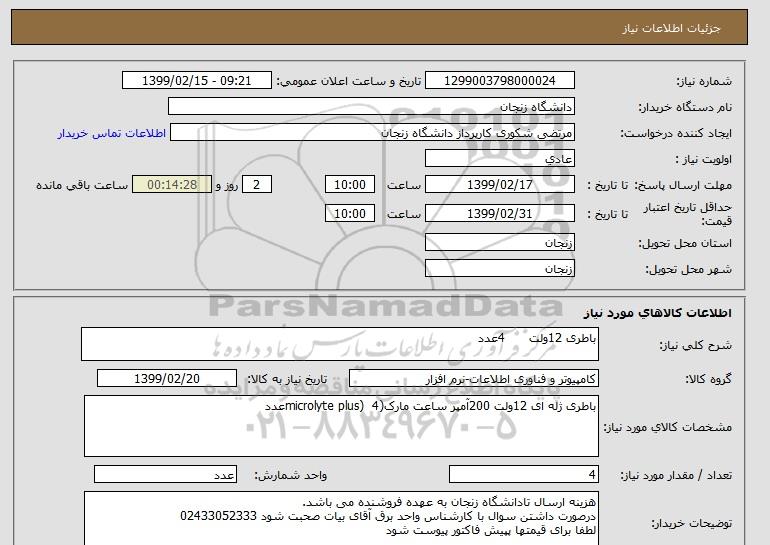Screen dimensions: 770x545
Task: Click label تاریخ و ساعت اعلان عمومی
Action: 349,81
